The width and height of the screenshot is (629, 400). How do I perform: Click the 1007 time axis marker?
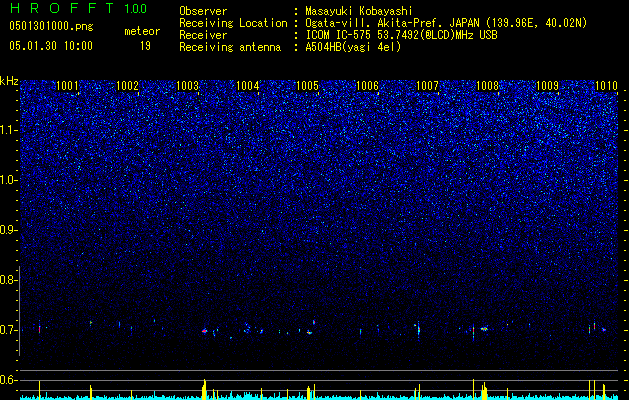[427, 86]
